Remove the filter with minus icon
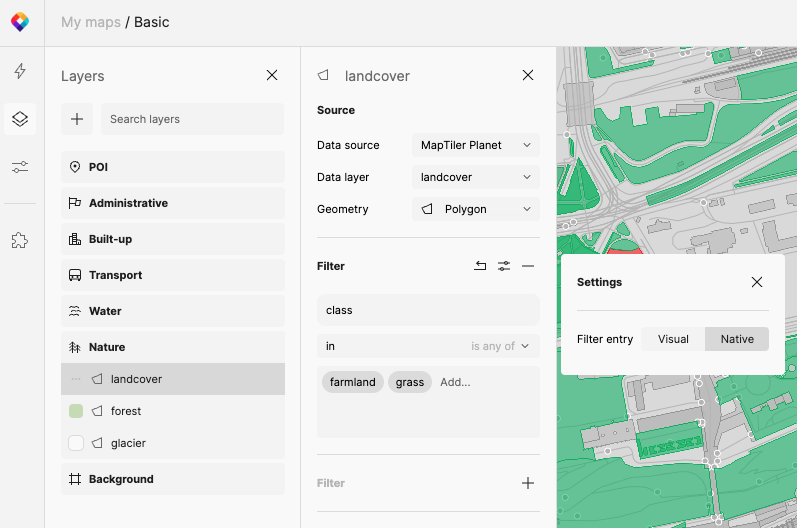 click(x=528, y=266)
